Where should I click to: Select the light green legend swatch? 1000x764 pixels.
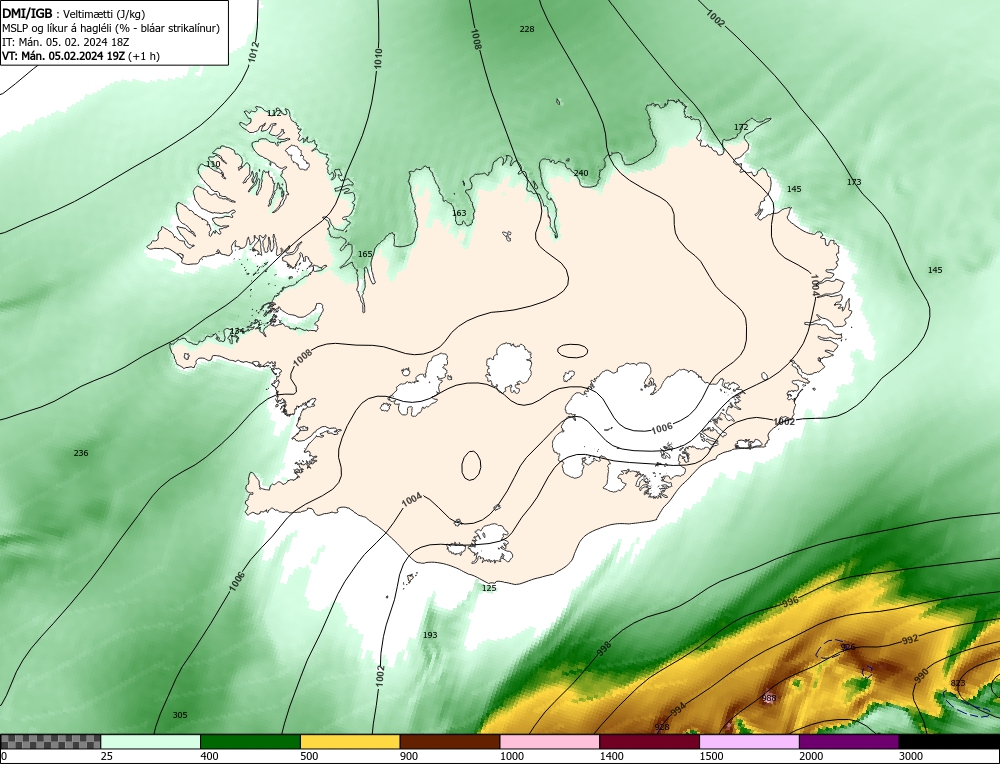click(151, 742)
